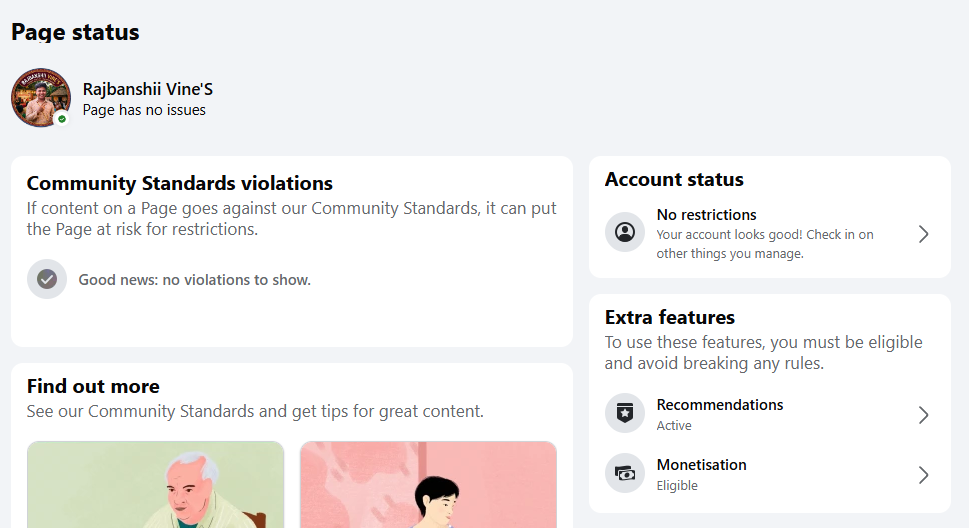Click the Page status title

(x=75, y=32)
